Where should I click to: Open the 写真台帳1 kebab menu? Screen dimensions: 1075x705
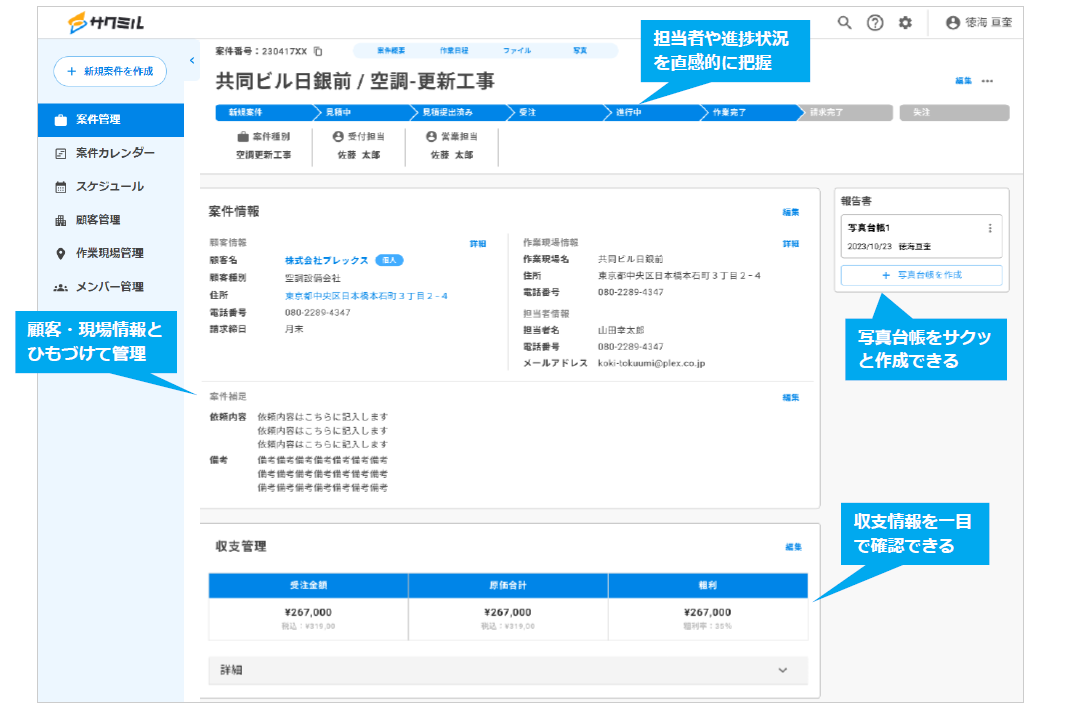tap(990, 228)
